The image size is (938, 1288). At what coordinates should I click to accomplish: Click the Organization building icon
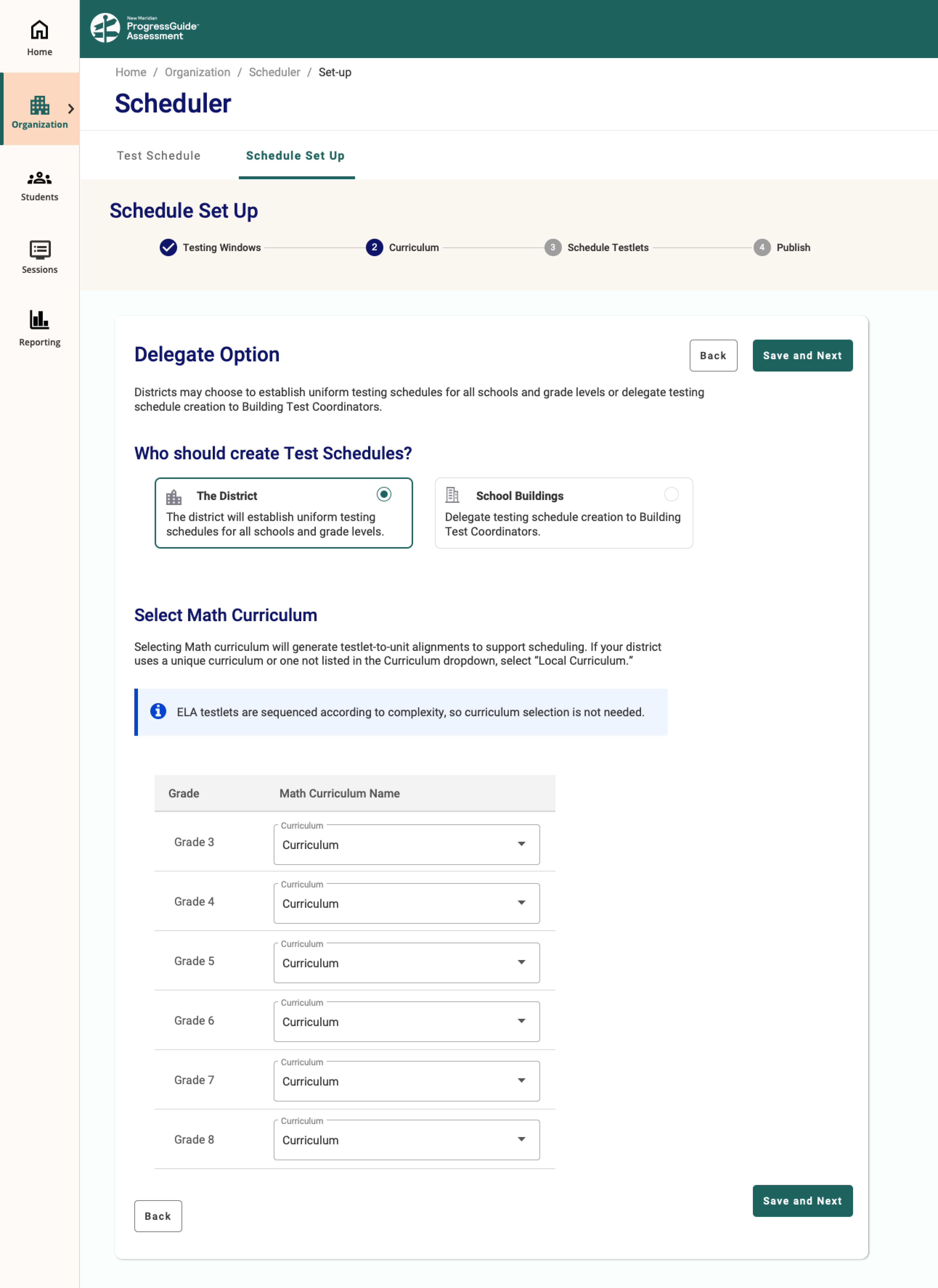point(39,105)
